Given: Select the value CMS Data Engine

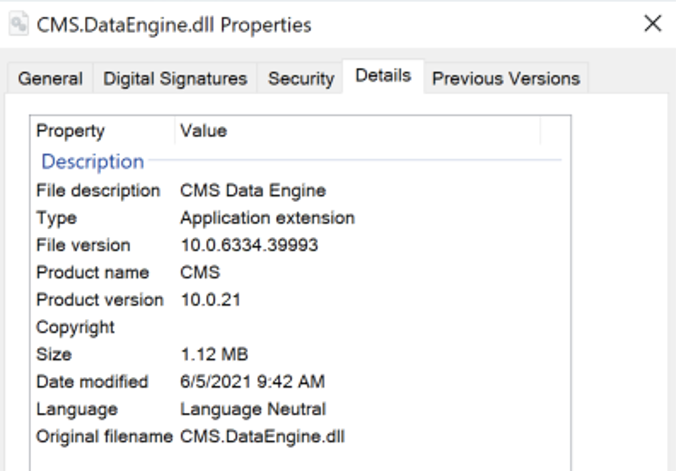Looking at the screenshot, I should 253,191.
